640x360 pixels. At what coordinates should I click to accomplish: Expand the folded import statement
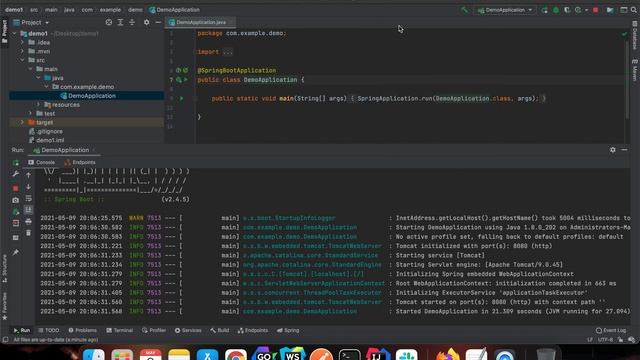pyautogui.click(x=228, y=52)
